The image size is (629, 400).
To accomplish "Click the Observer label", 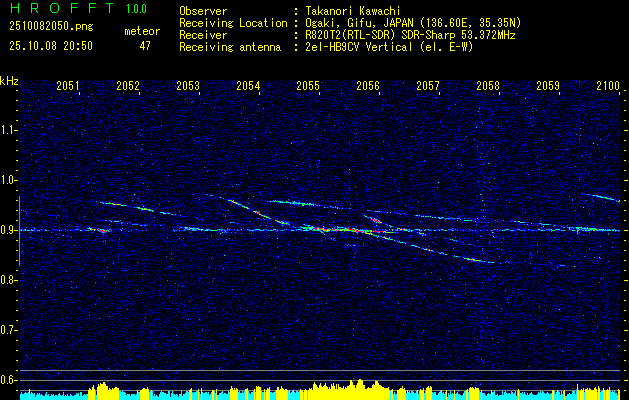I will 203,11.
